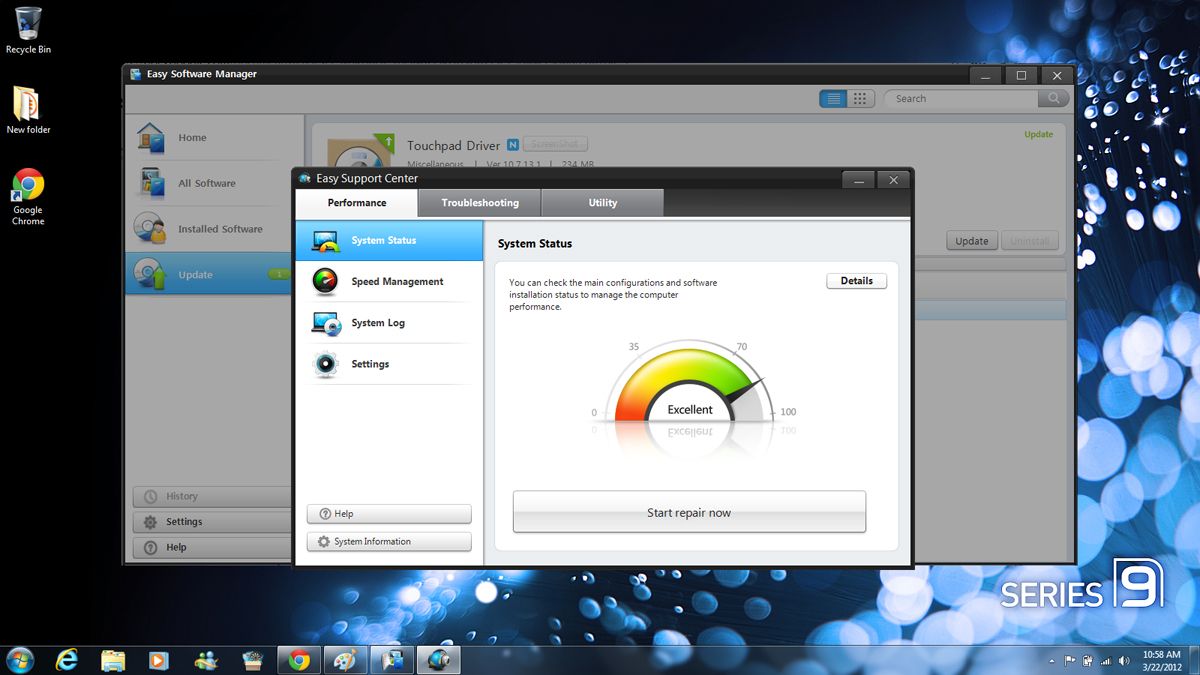
Task: Maximize the Easy Software Manager window
Action: click(1021, 75)
